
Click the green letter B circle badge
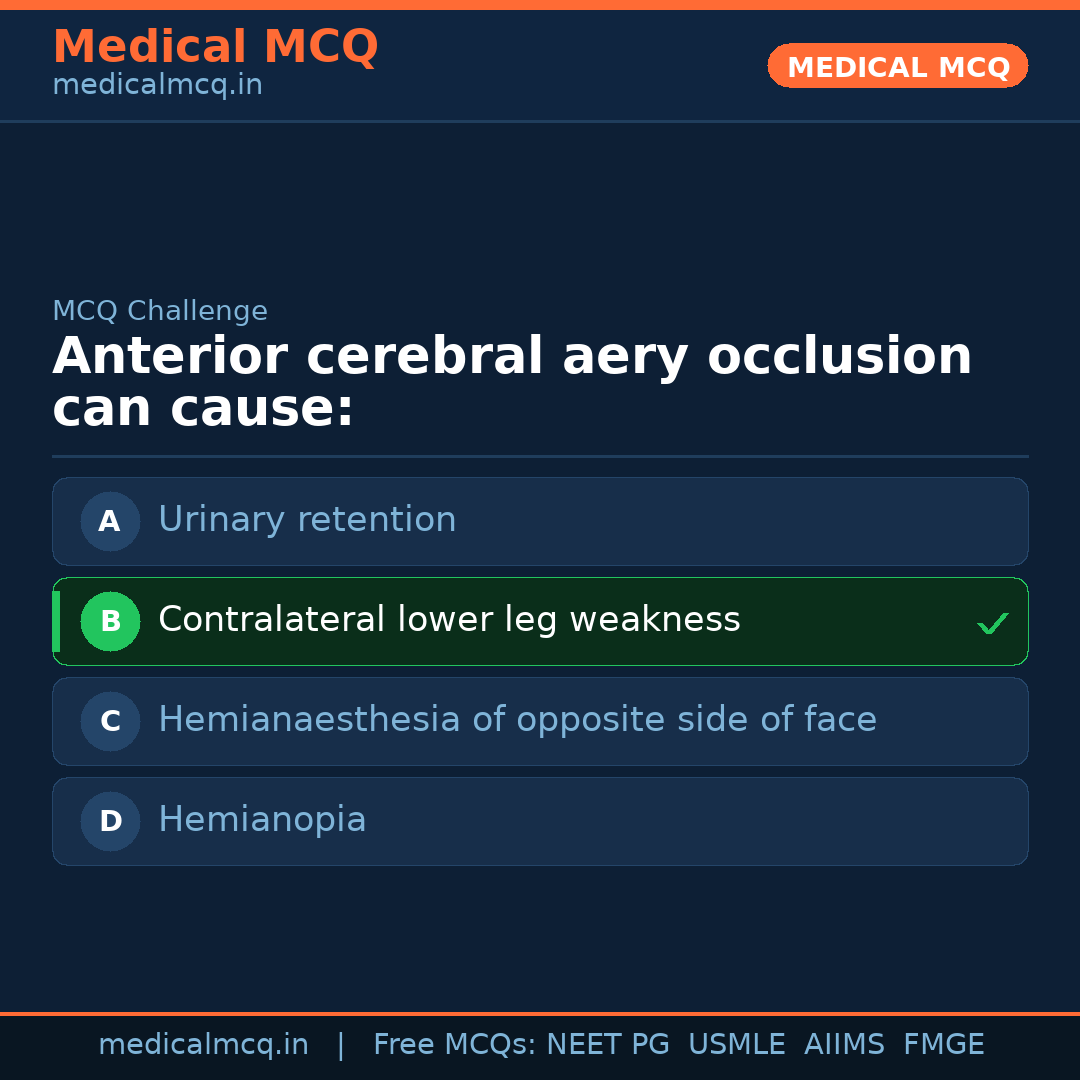[x=110, y=621]
